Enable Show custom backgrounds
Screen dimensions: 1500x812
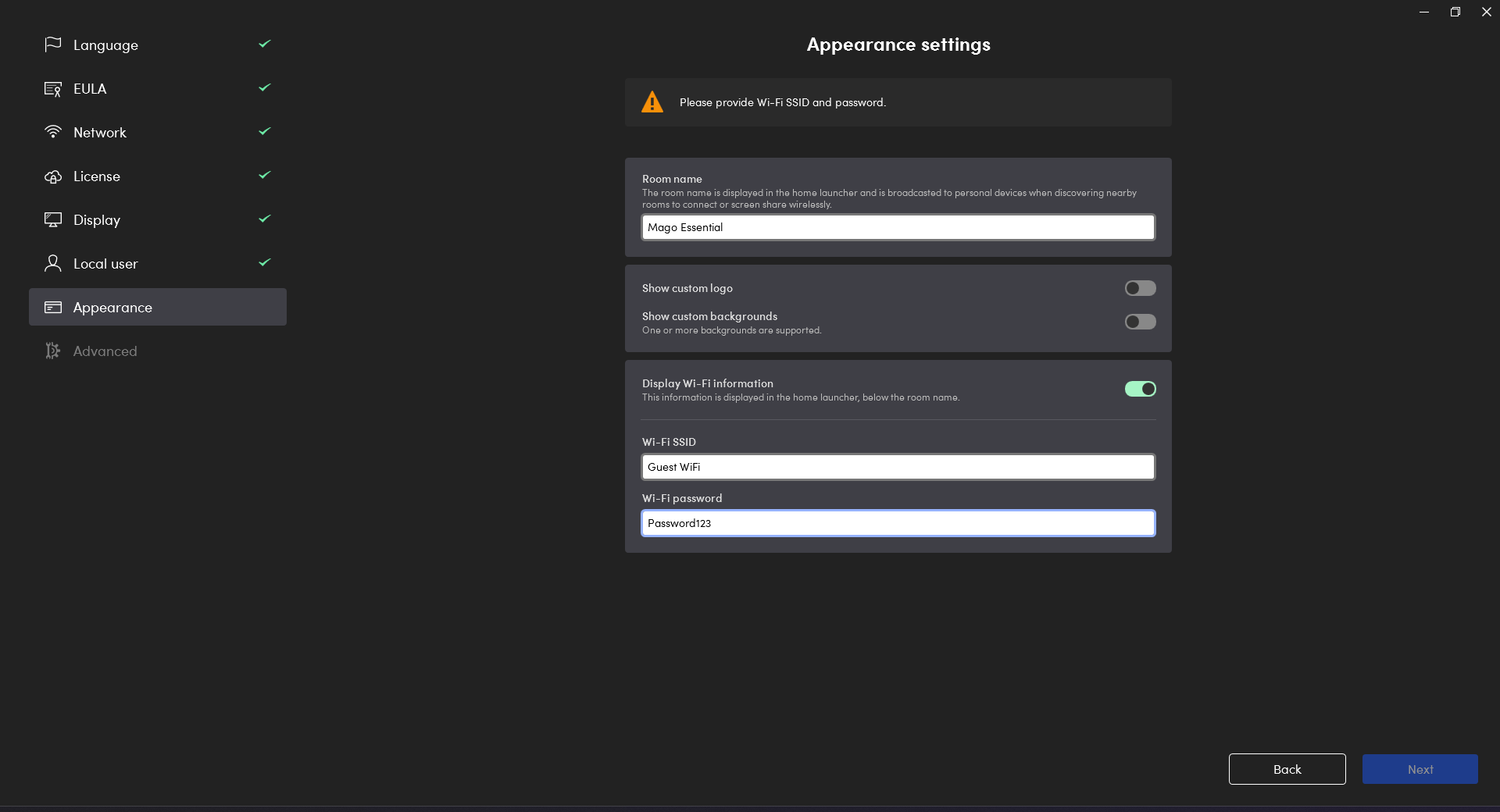click(x=1140, y=322)
